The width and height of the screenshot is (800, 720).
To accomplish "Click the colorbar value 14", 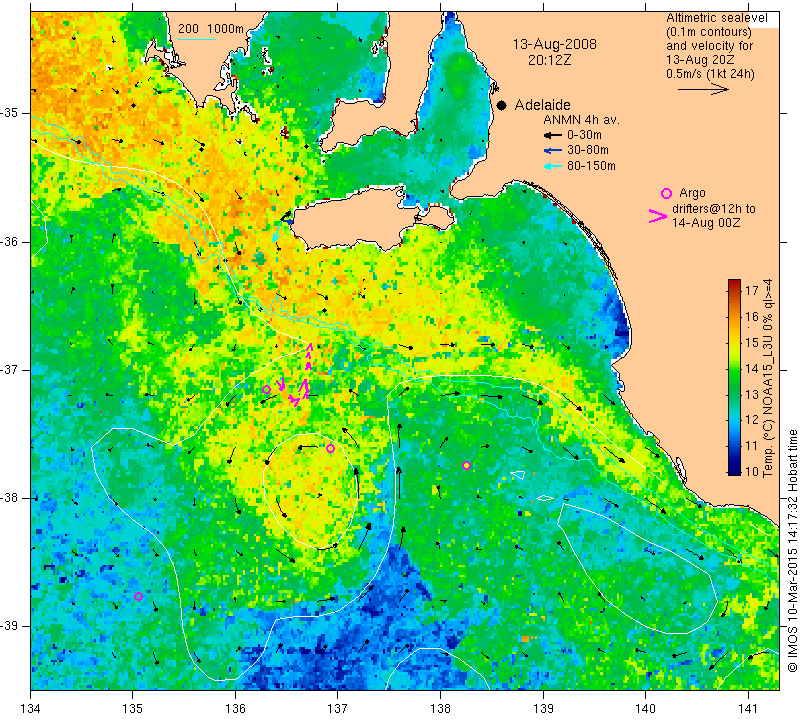I will [x=752, y=368].
